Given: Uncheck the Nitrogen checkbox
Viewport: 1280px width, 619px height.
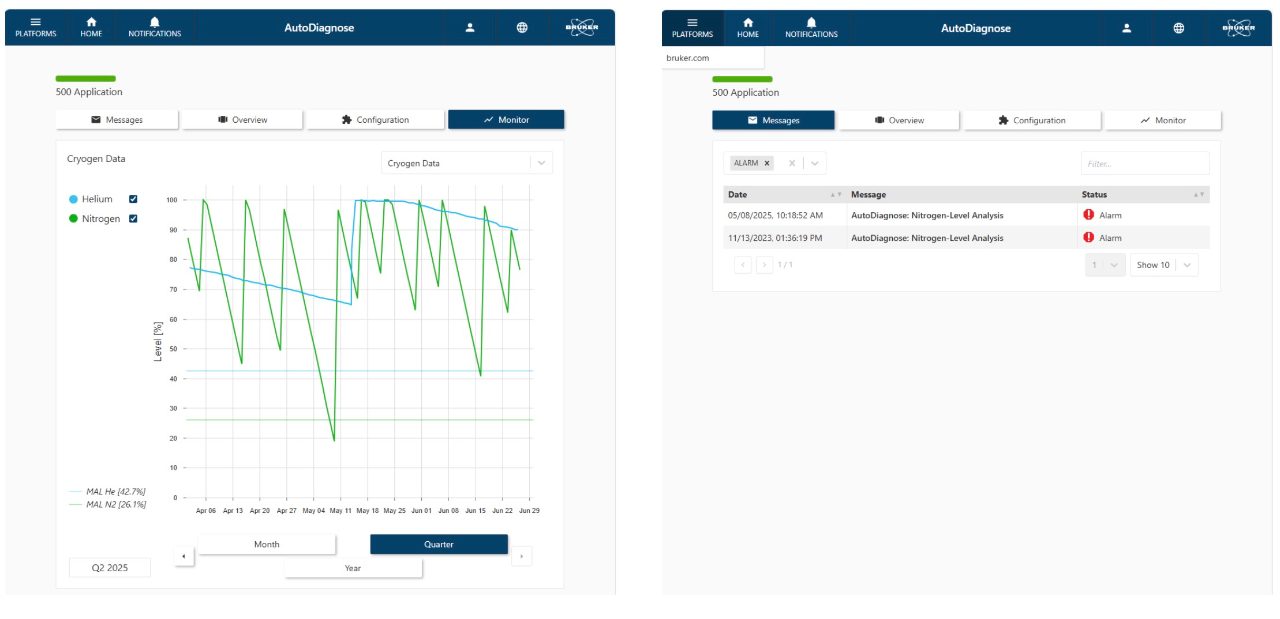Looking at the screenshot, I should coord(133,218).
